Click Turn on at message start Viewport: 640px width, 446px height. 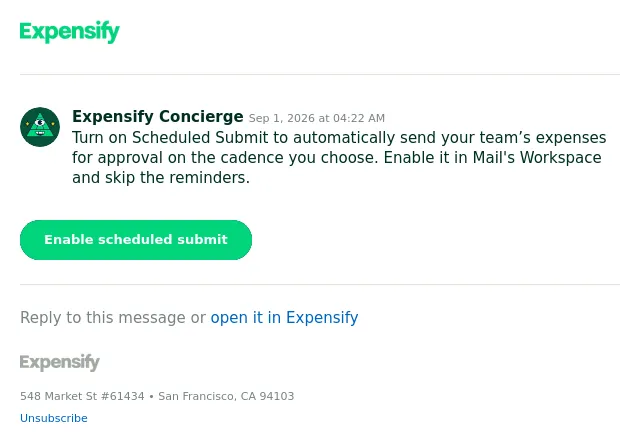[100, 138]
